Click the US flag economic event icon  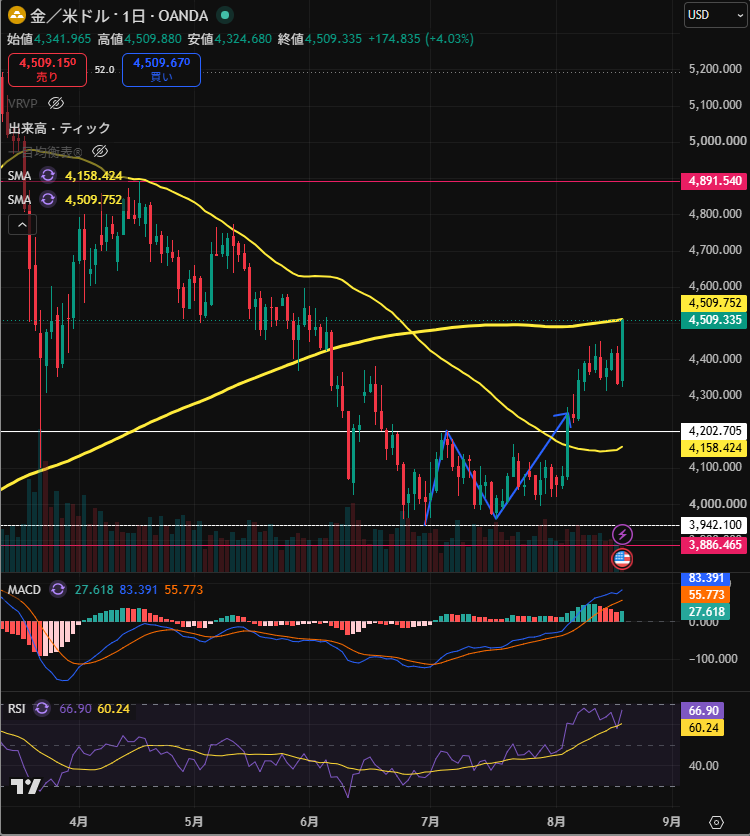[x=622, y=559]
